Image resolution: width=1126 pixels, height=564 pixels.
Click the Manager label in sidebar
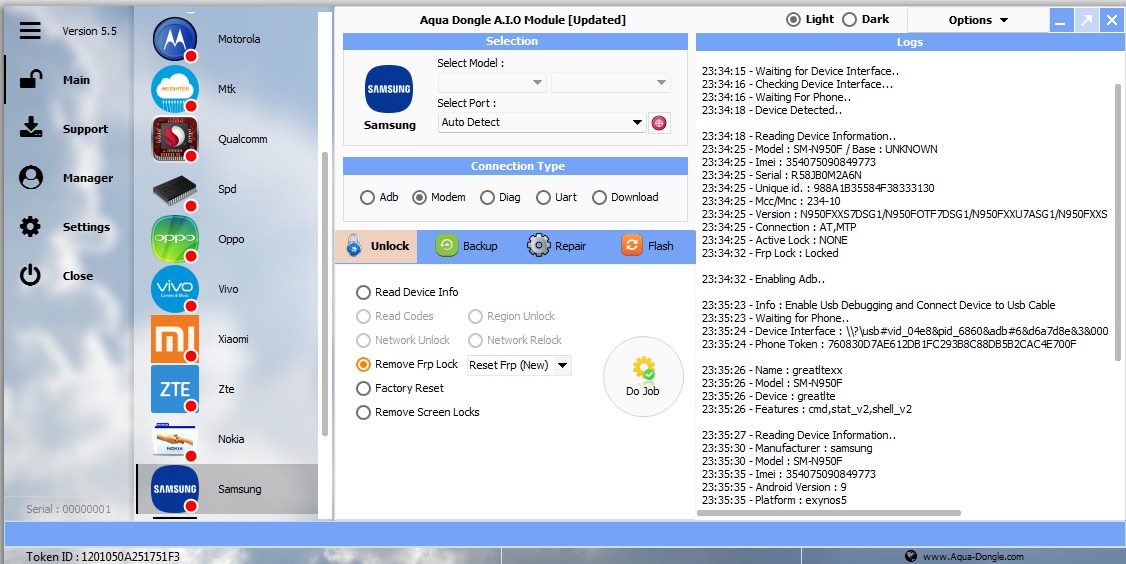coord(88,178)
